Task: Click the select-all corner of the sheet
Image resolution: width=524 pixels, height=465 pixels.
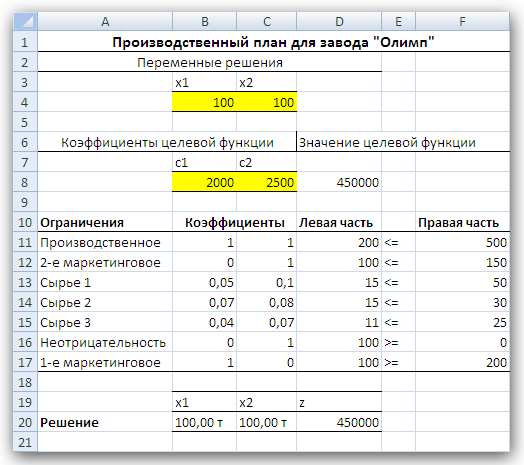Action: 25,22
